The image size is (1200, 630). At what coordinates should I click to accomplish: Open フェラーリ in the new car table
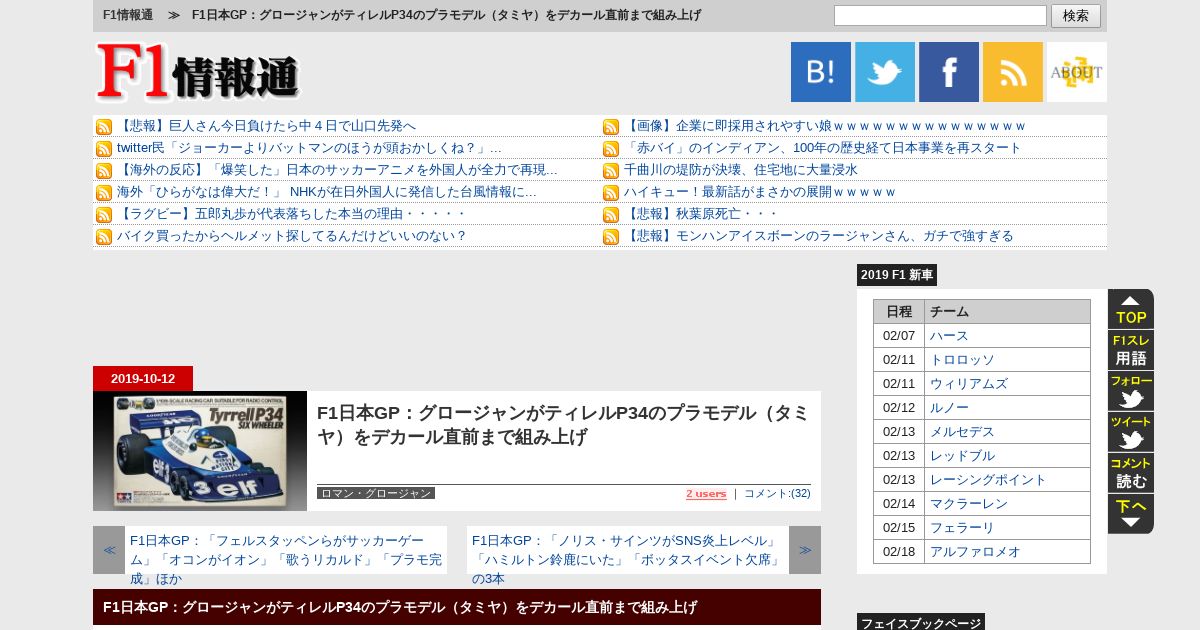click(x=962, y=528)
